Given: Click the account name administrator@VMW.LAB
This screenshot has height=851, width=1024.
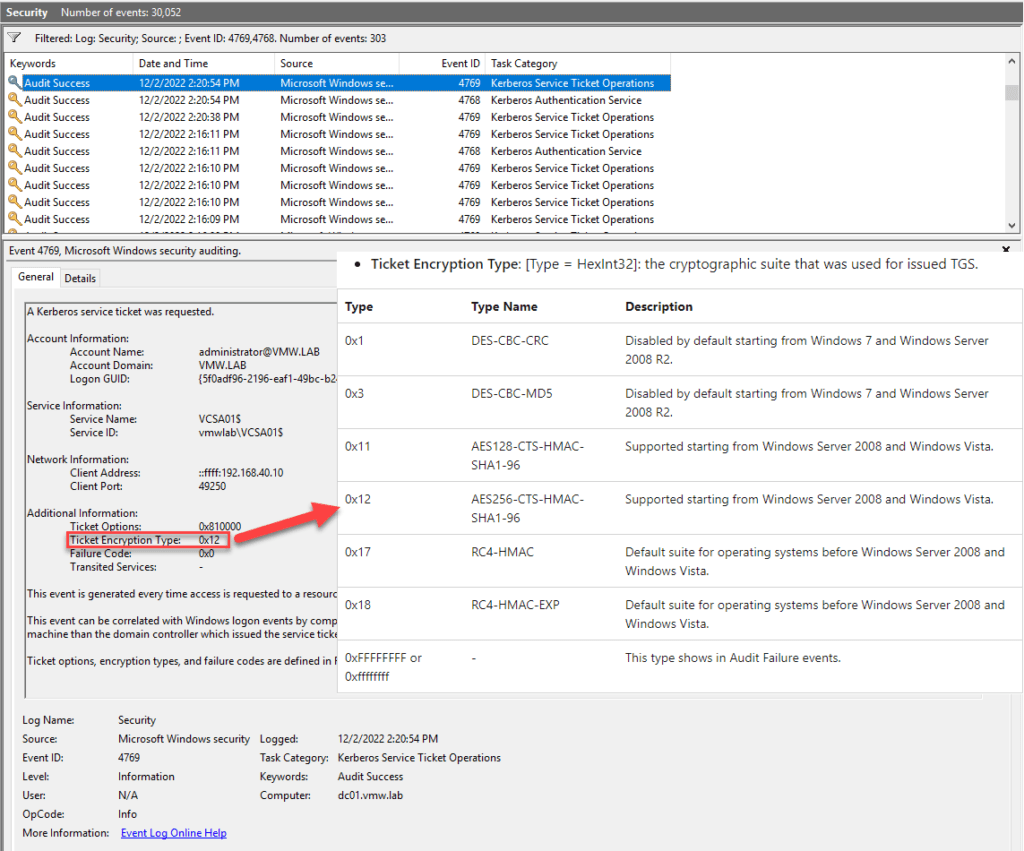Looking at the screenshot, I should pyautogui.click(x=259, y=351).
